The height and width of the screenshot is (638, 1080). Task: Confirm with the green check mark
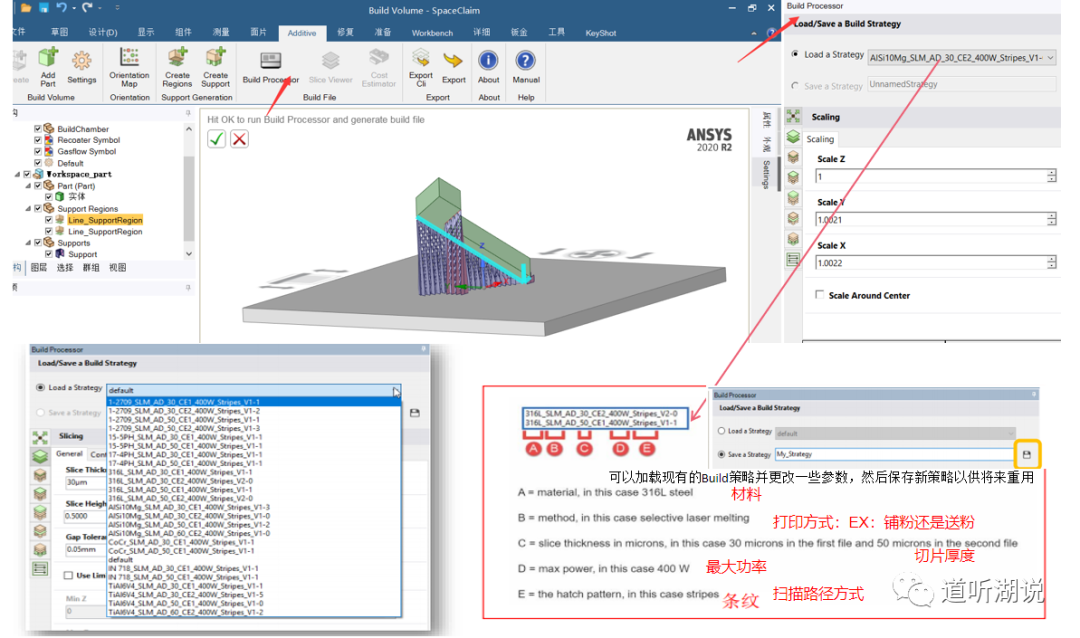click(x=216, y=139)
